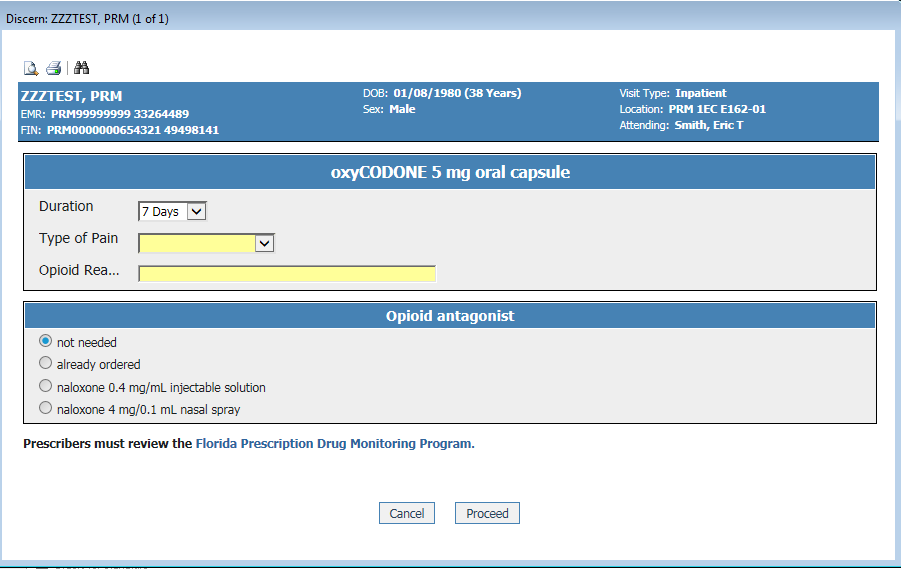
Task: Click the binoculars find icon
Action: (82, 68)
